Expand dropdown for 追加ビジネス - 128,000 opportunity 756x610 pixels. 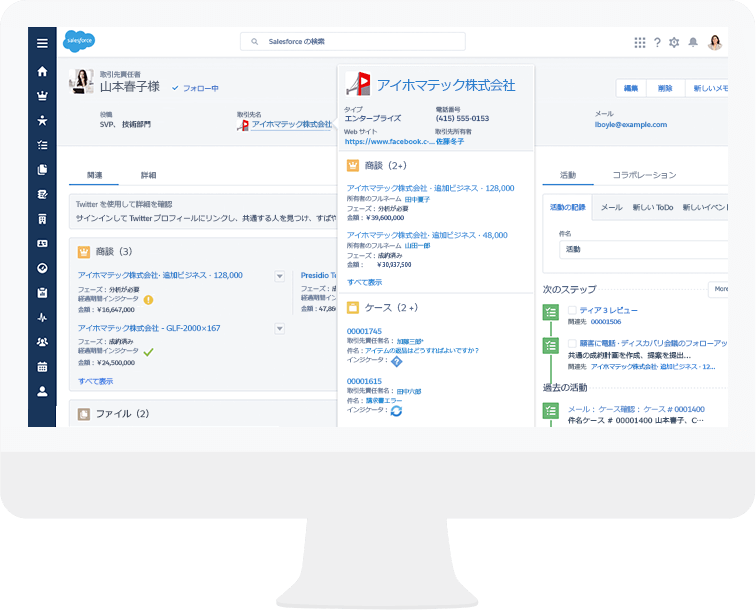coord(280,275)
